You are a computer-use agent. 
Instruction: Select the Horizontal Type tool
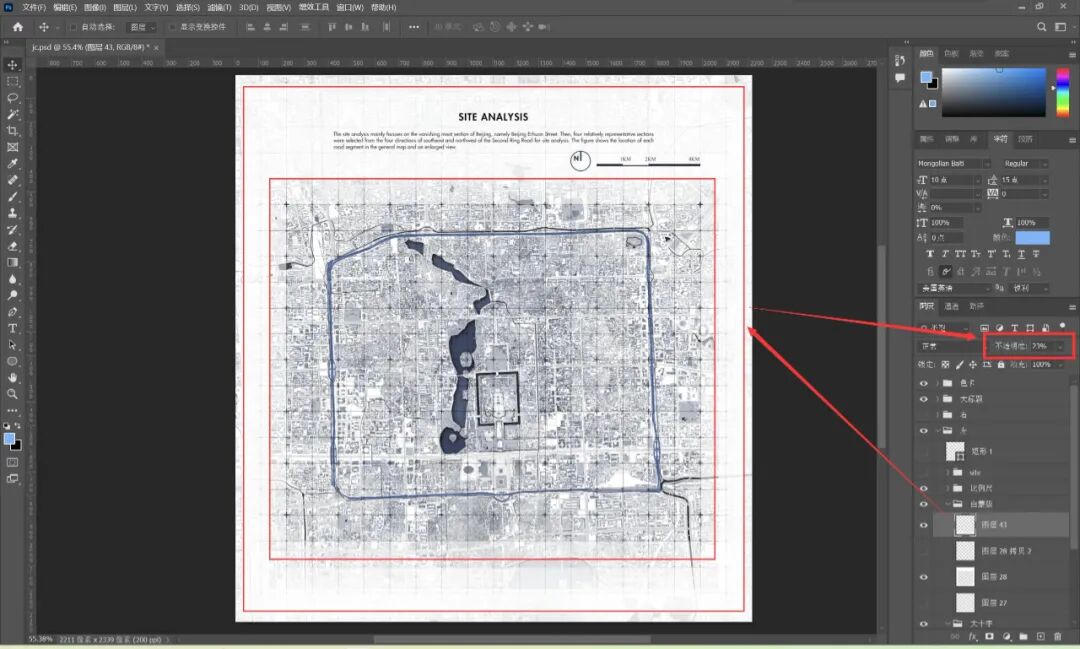[12, 329]
